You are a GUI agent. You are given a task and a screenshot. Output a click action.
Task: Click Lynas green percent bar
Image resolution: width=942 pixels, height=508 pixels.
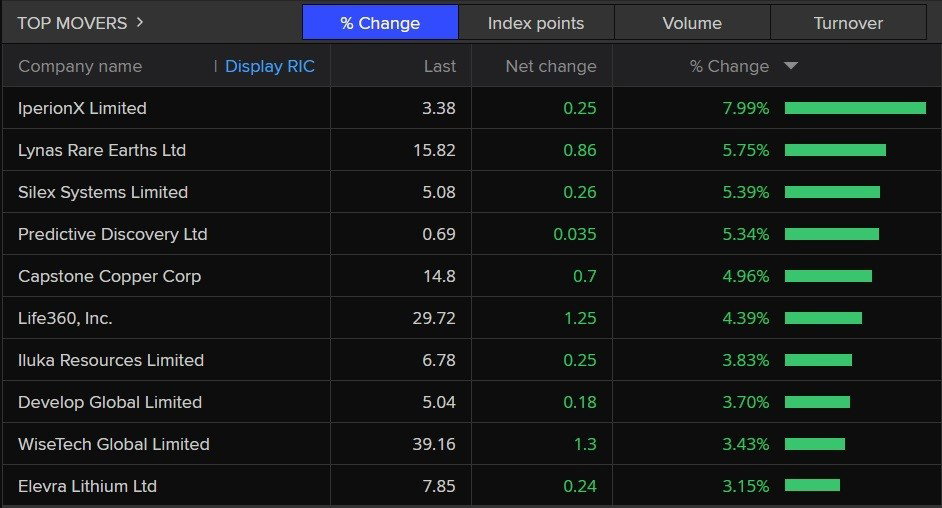pos(835,150)
